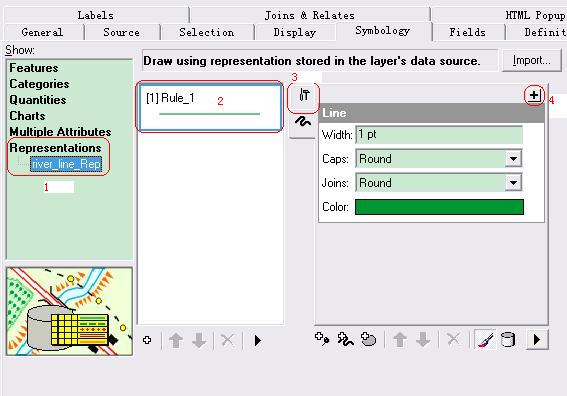Click the paintbrush display mode icon
Viewport: 567px width, 396px height.
click(485, 340)
